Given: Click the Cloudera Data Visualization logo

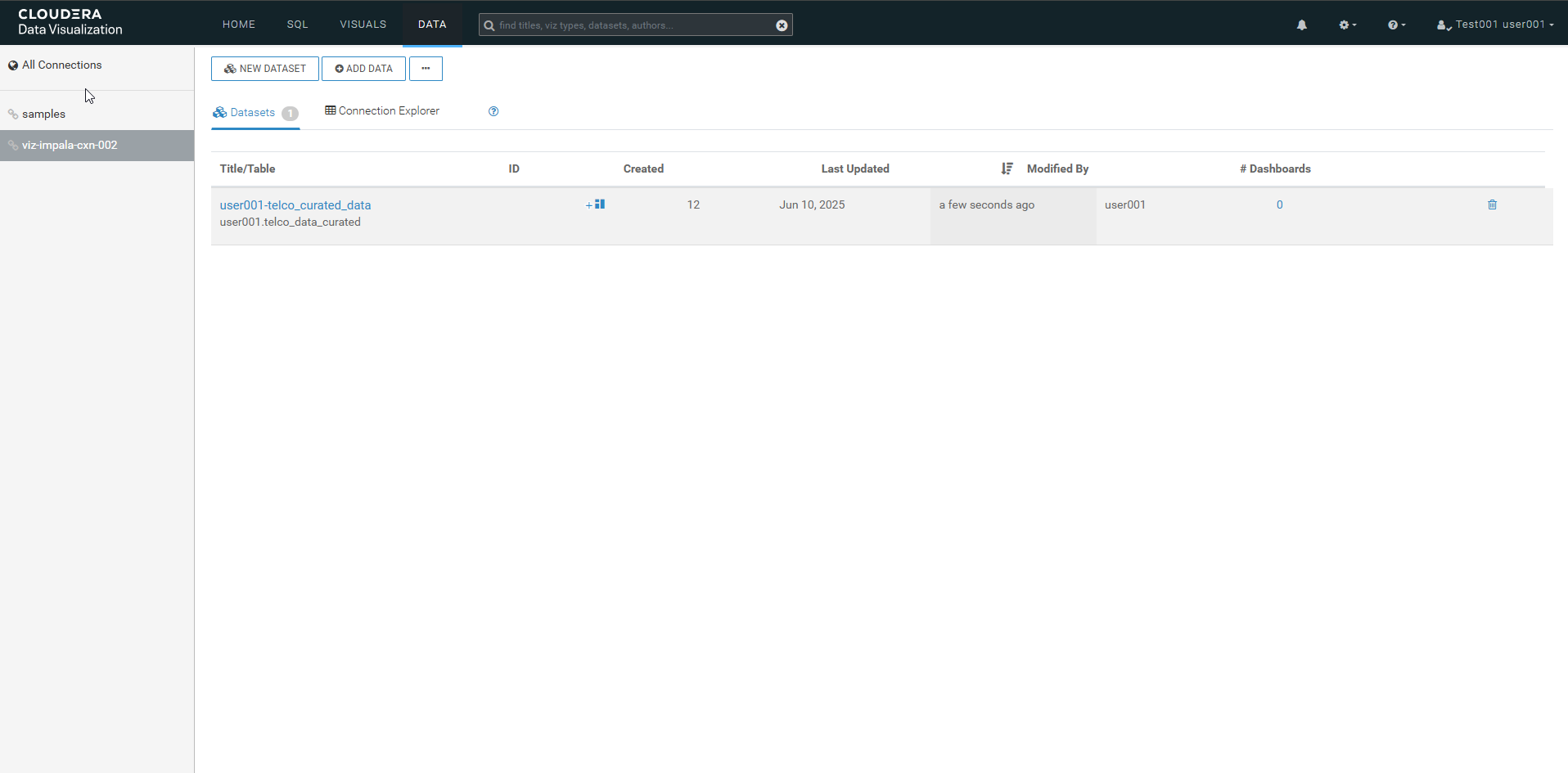Looking at the screenshot, I should pyautogui.click(x=70, y=22).
